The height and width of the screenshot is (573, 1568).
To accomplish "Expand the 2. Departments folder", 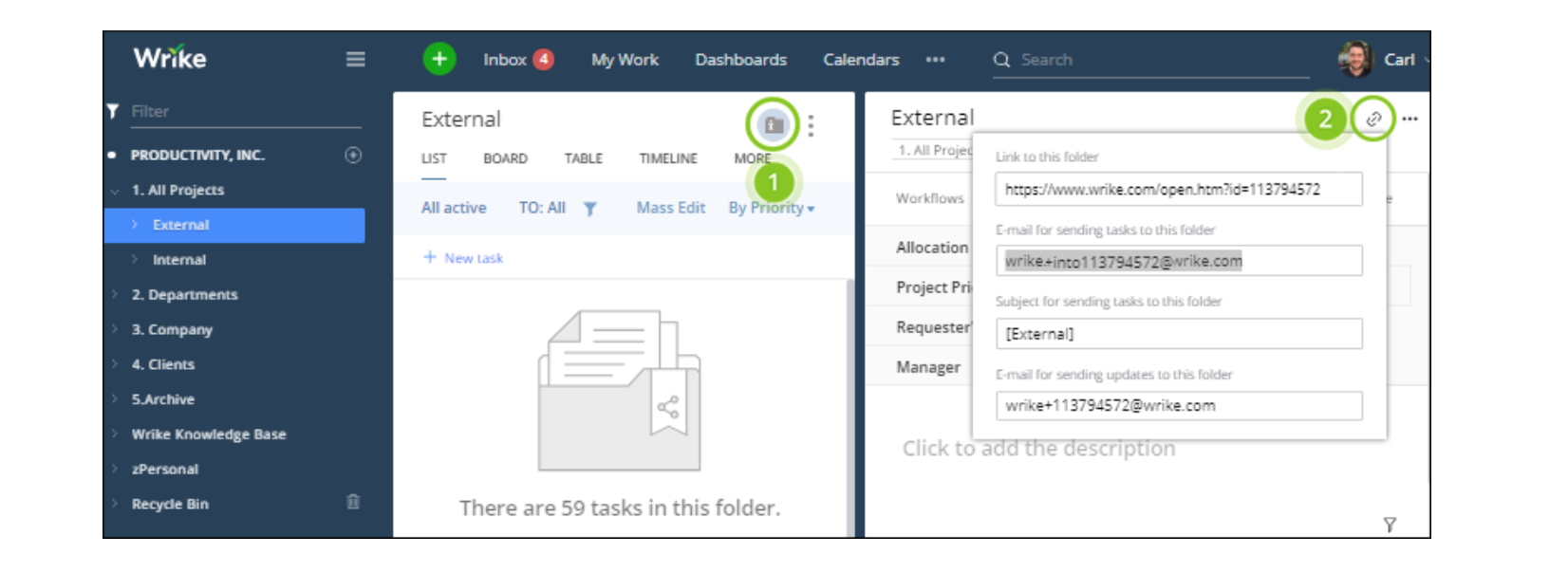I will coord(115,294).
